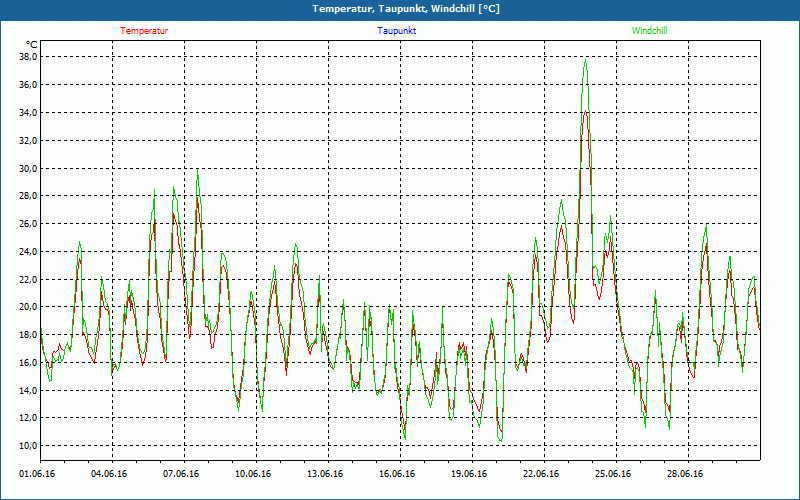
Task: Select the 18,0 y-axis value
Action: coord(29,335)
